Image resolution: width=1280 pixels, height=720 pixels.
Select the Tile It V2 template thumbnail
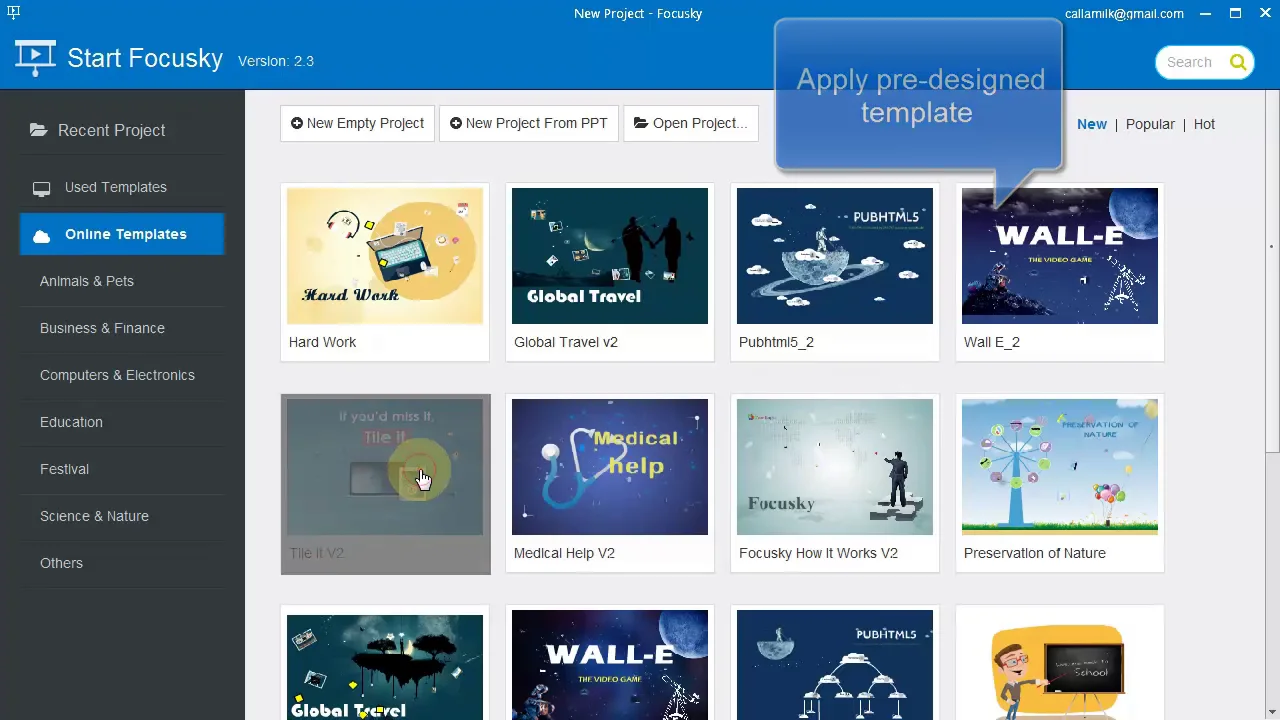pos(385,467)
